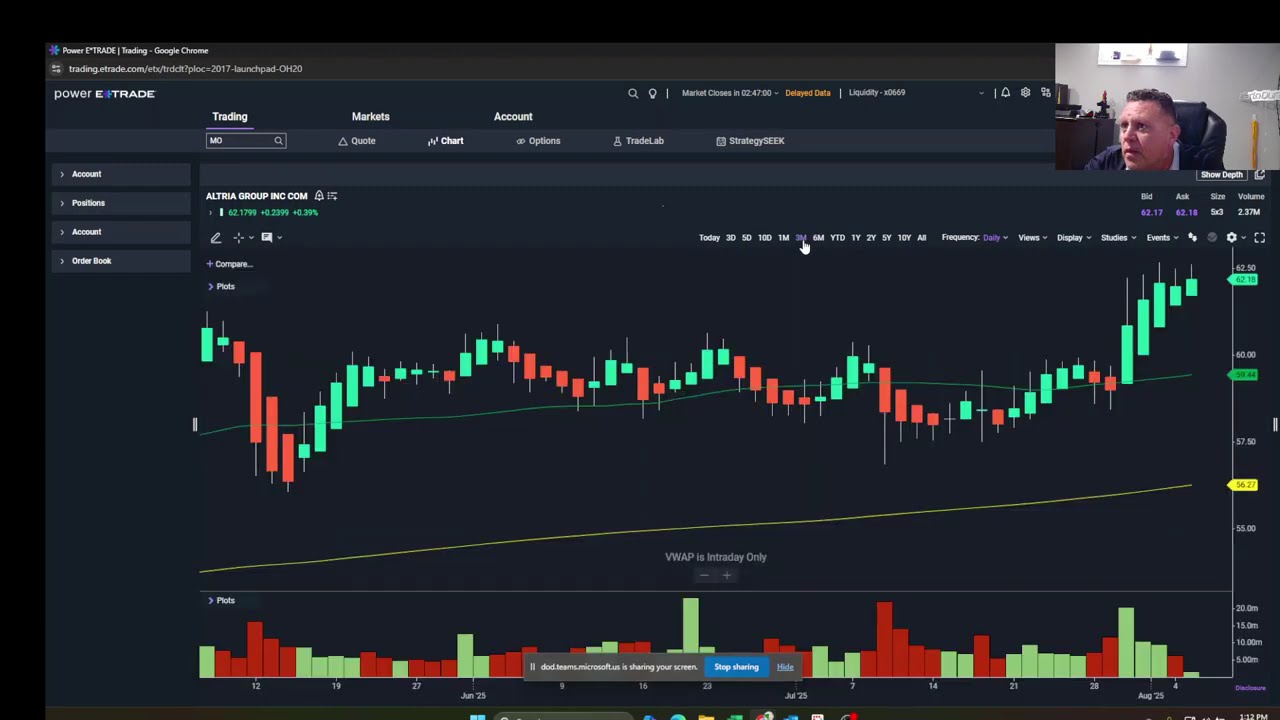Click the 56.27 yellow price axis marker

tap(1244, 485)
